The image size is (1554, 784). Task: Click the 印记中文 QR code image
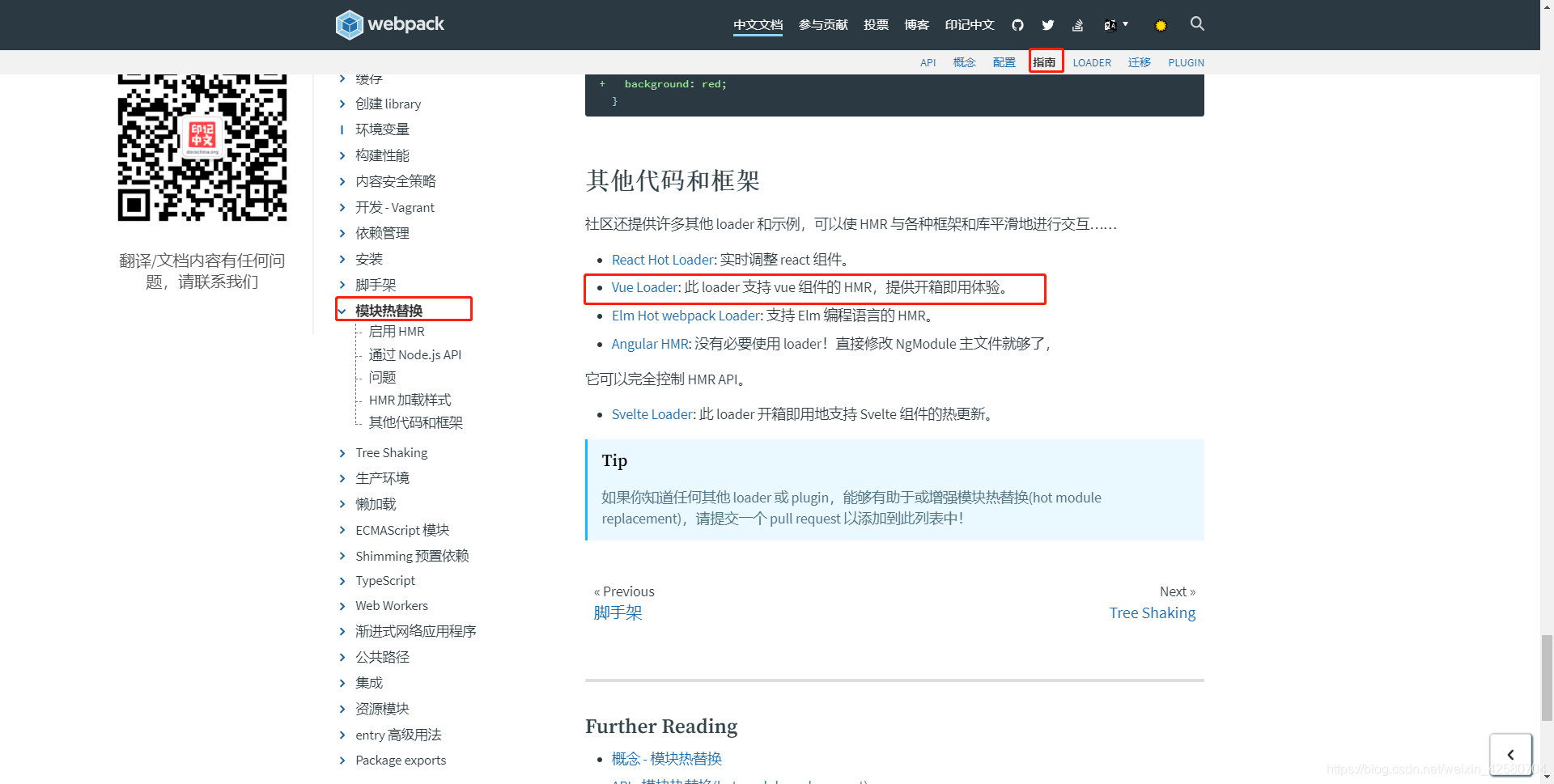202,147
